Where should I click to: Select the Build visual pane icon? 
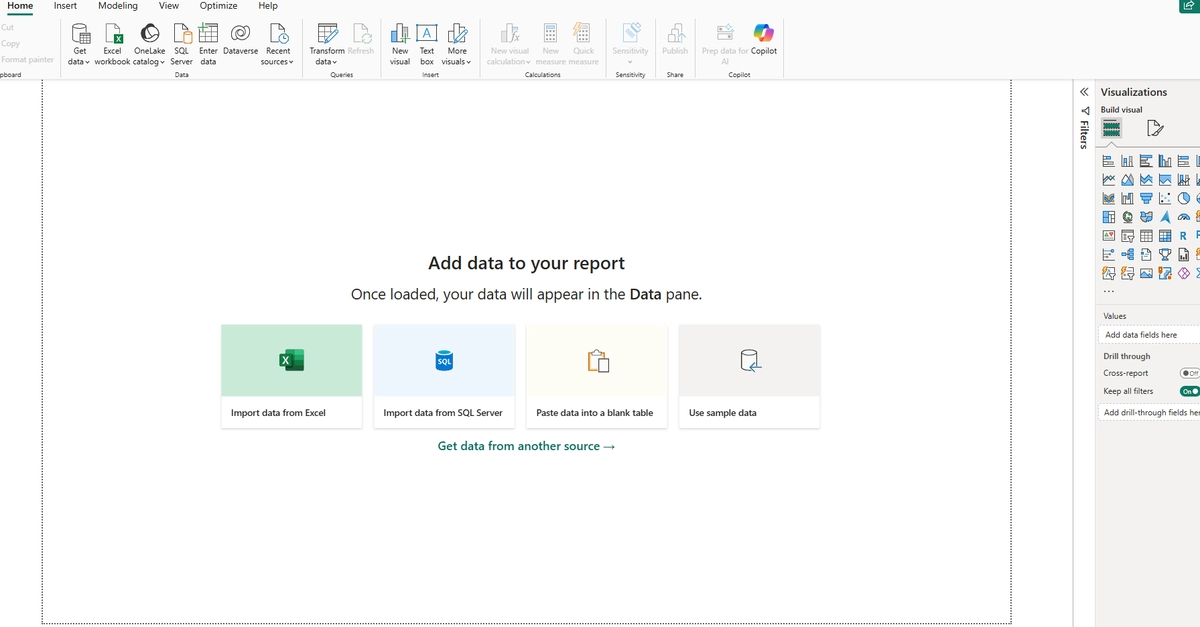[x=1111, y=128]
